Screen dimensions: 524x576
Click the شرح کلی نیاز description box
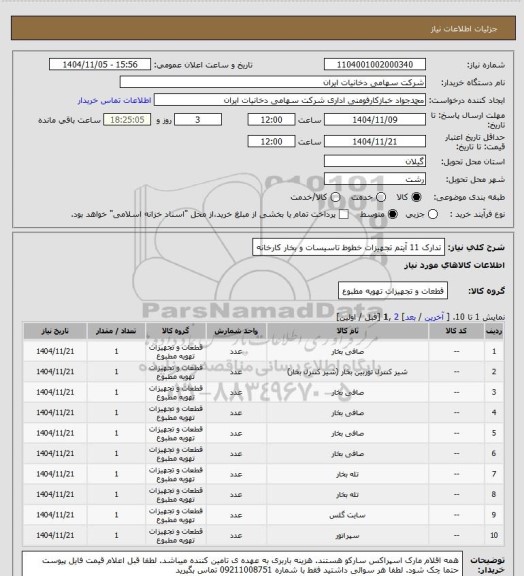tap(348, 247)
